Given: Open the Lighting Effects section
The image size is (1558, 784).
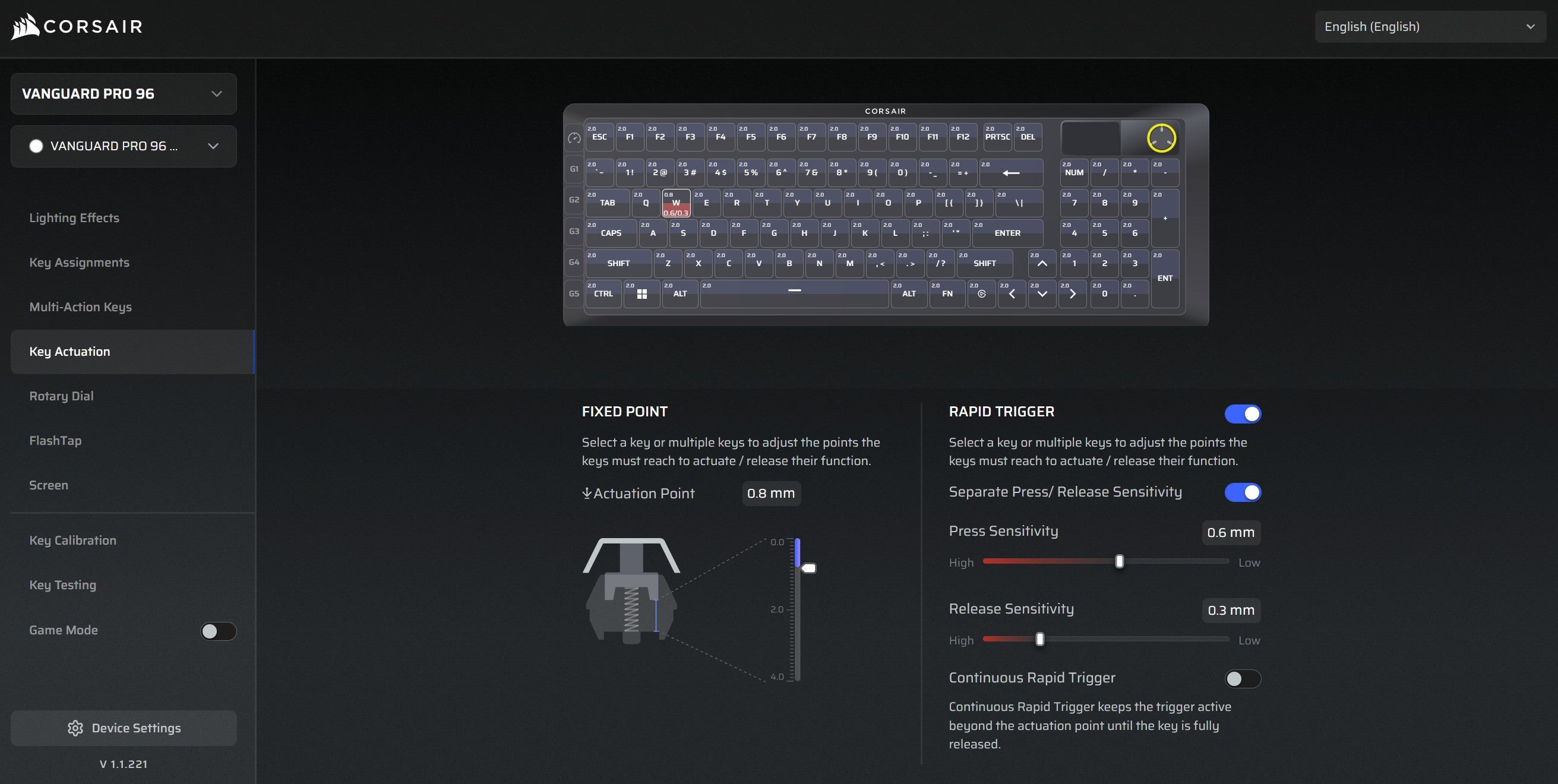Looking at the screenshot, I should point(74,218).
